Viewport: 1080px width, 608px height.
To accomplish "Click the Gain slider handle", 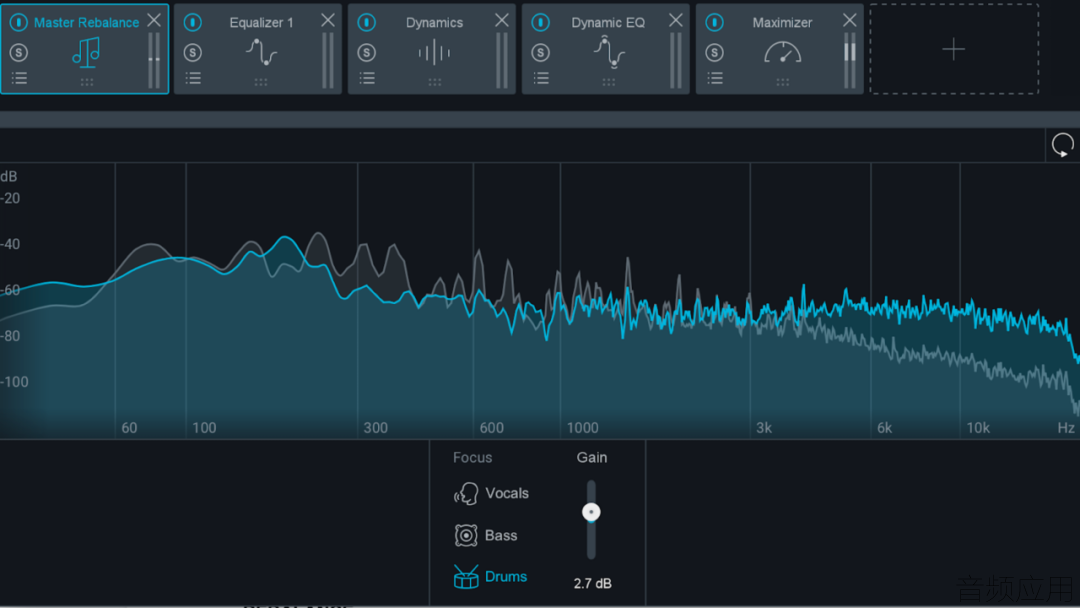I will (591, 512).
